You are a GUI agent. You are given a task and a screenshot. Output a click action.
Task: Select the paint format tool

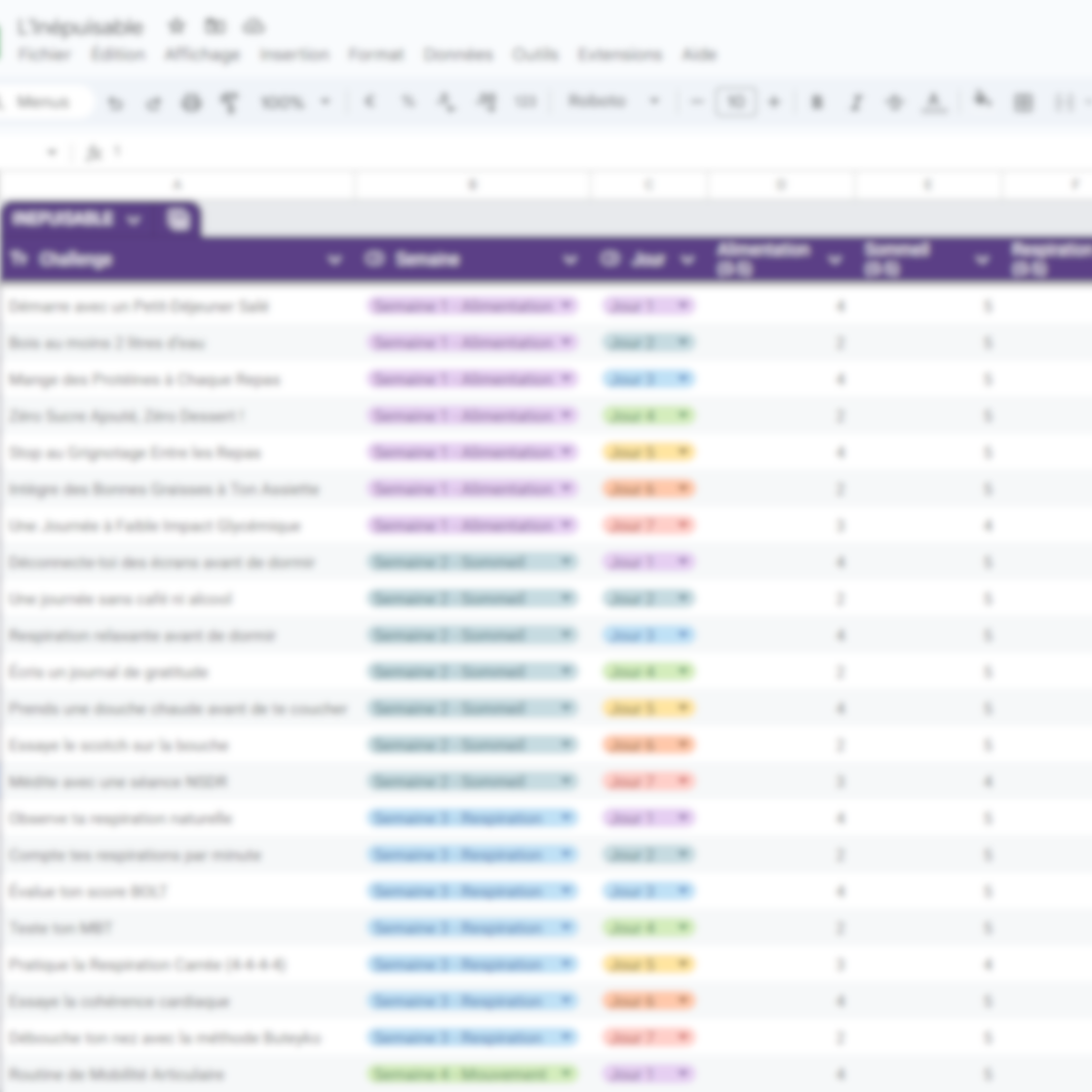pos(230,102)
